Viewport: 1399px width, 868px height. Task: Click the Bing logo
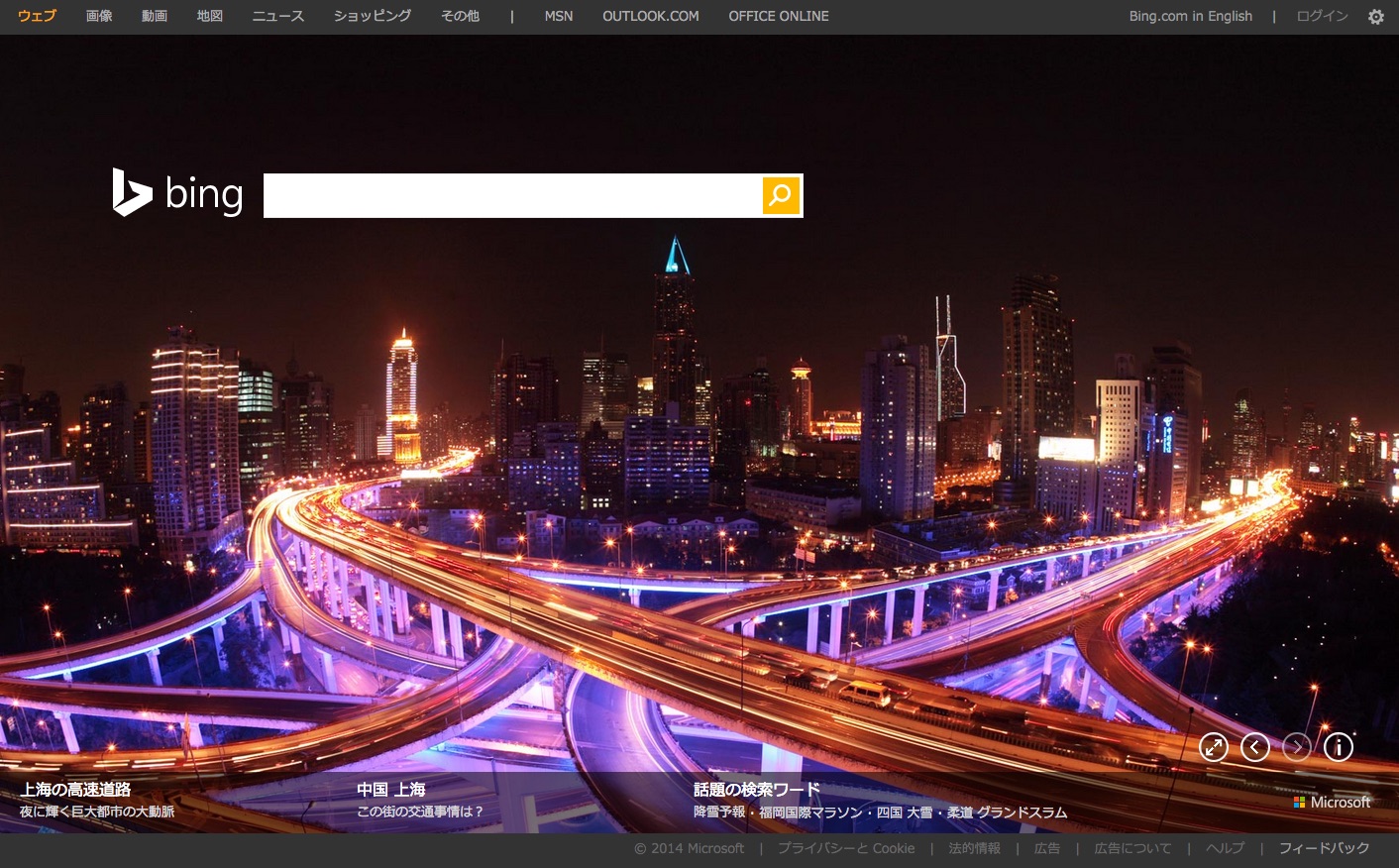pos(177,193)
